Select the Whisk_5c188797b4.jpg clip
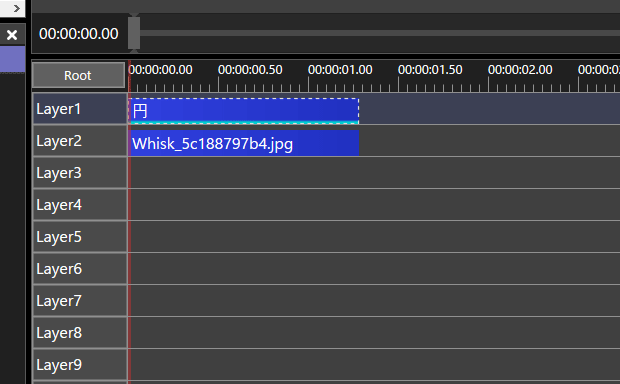 click(244, 143)
